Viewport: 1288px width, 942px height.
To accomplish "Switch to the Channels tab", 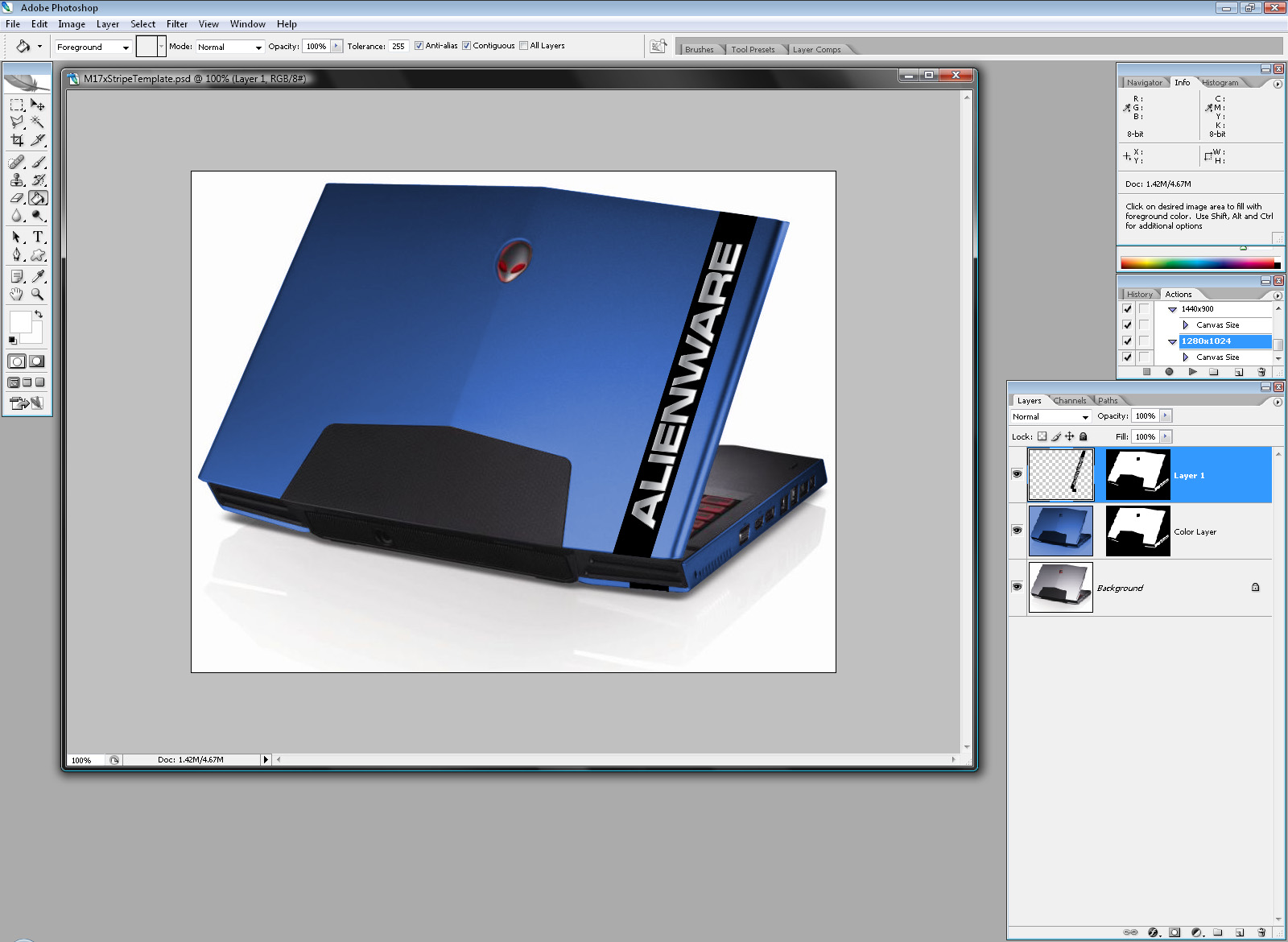I will pos(1070,401).
